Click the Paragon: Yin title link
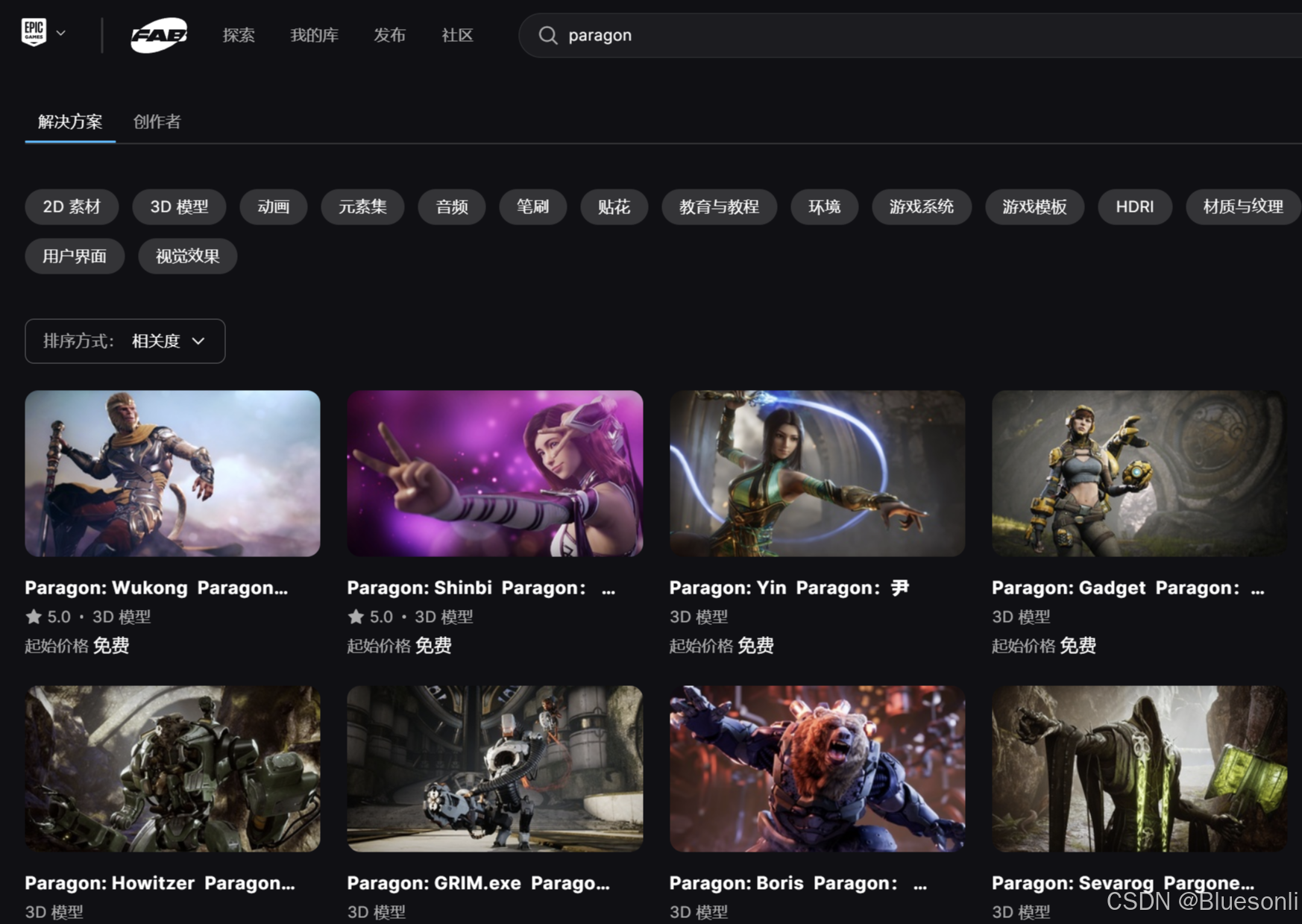The height and width of the screenshot is (924, 1302). (789, 588)
